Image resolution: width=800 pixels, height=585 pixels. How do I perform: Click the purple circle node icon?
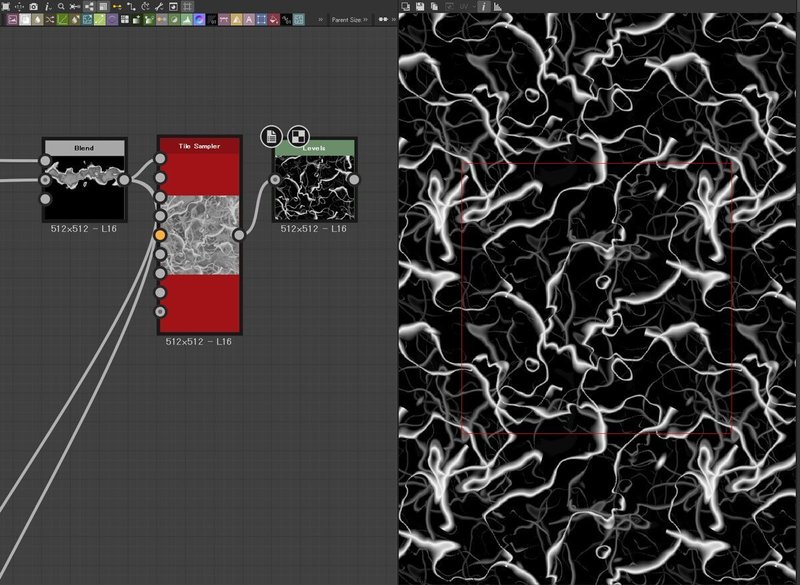tap(112, 20)
